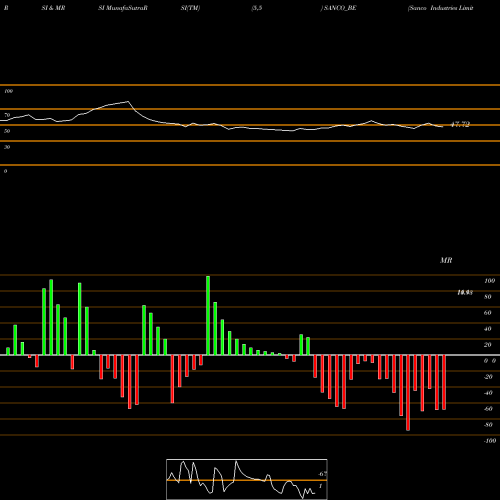Click the 'SI(TM)' header text

(x=190, y=8)
